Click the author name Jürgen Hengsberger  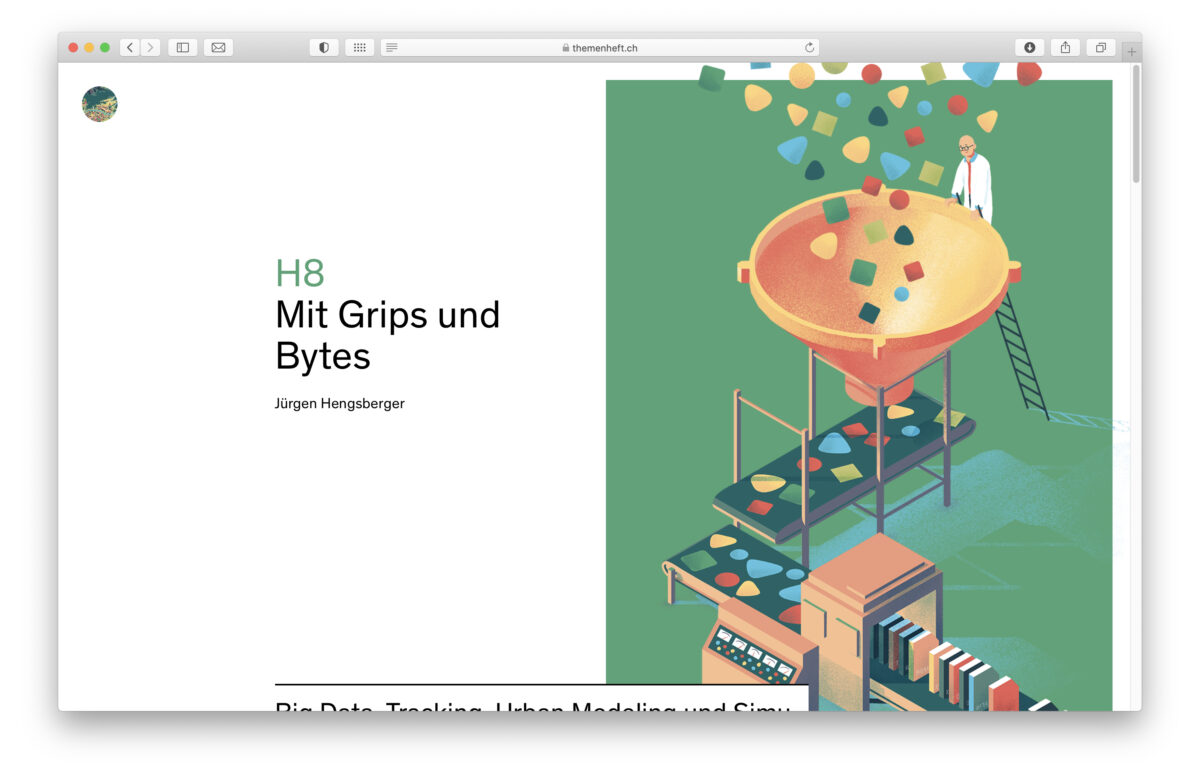tap(339, 404)
